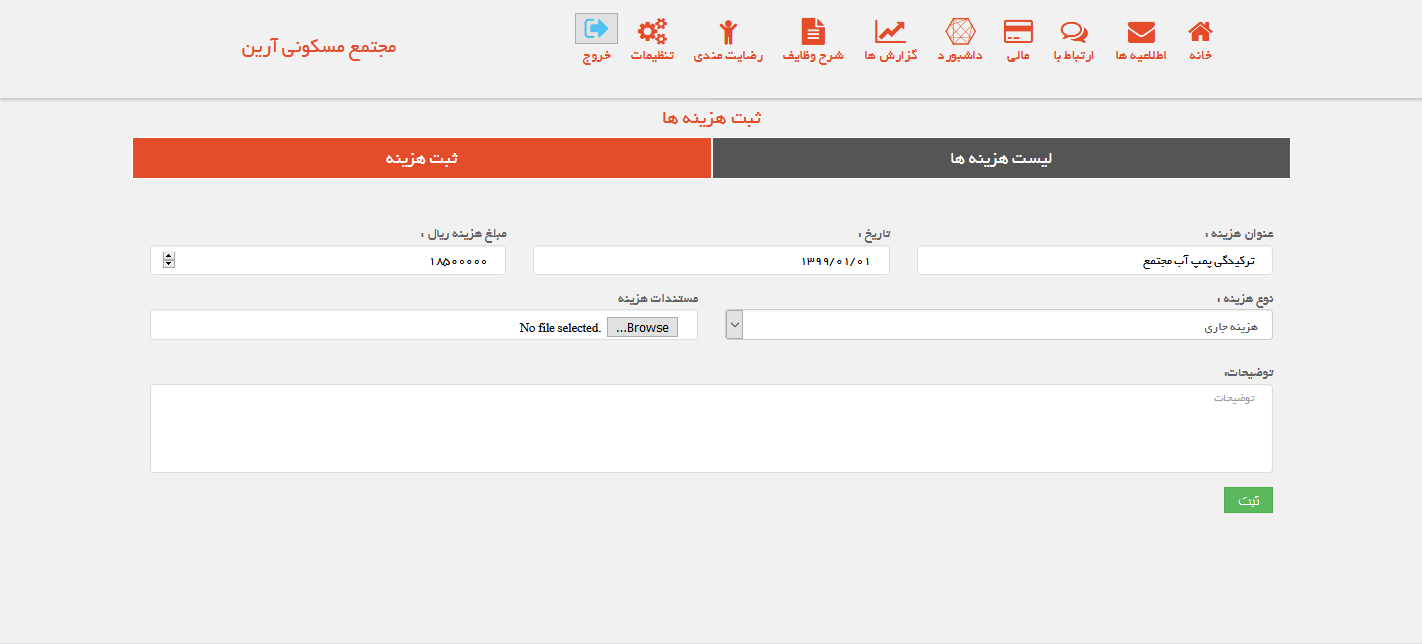
Task: Click the عنوان هزینه input field
Action: coord(1094,260)
